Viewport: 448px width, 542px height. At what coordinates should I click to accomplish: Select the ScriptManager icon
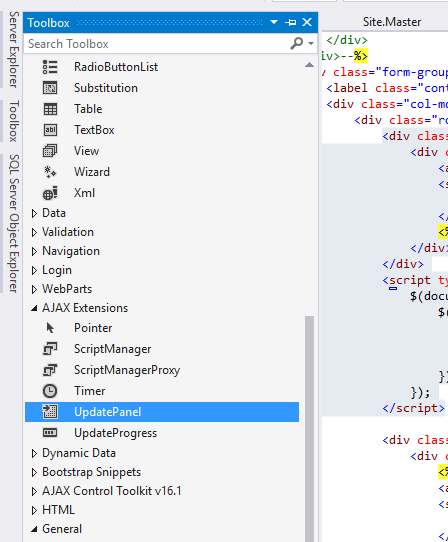click(50, 349)
